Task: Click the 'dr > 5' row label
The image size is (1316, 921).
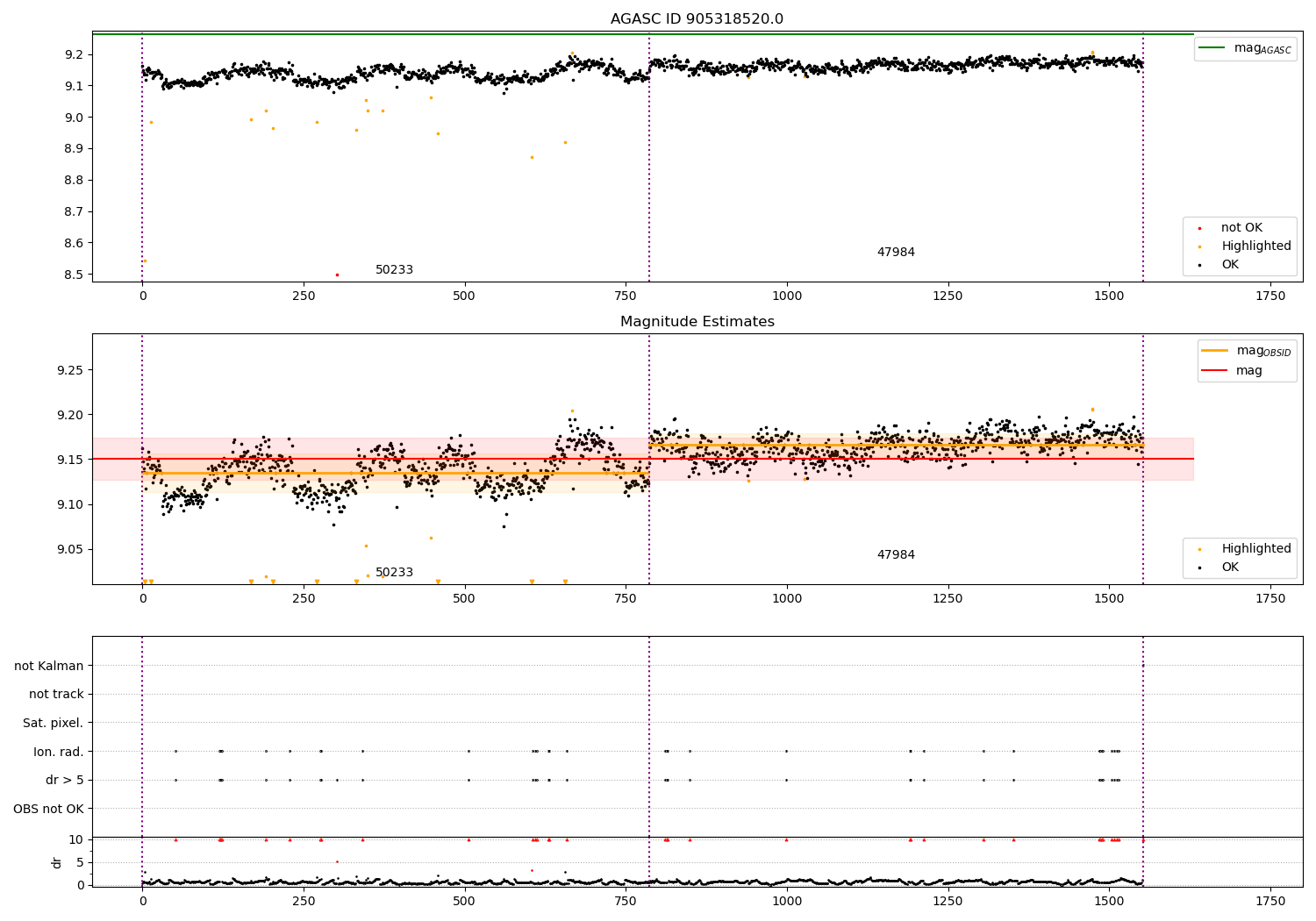Action: 65,780
